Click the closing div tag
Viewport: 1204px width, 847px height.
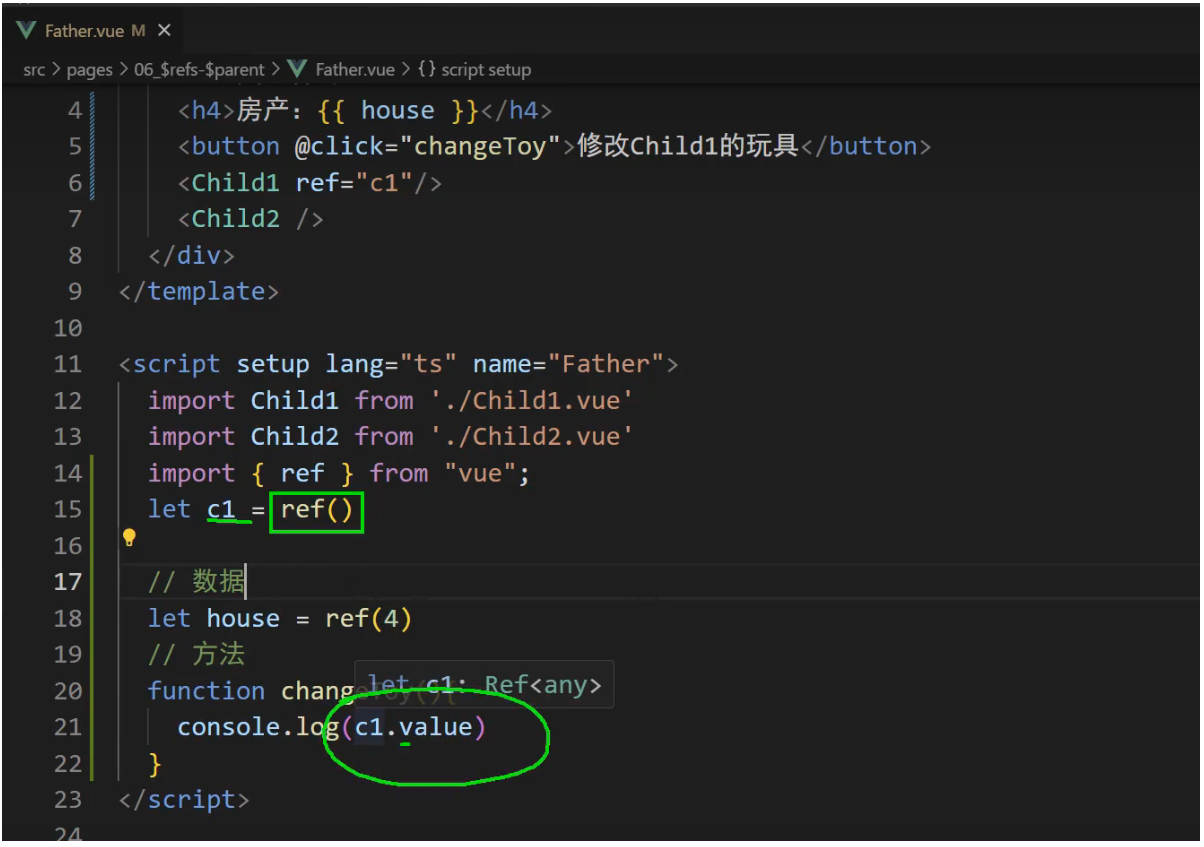(192, 255)
